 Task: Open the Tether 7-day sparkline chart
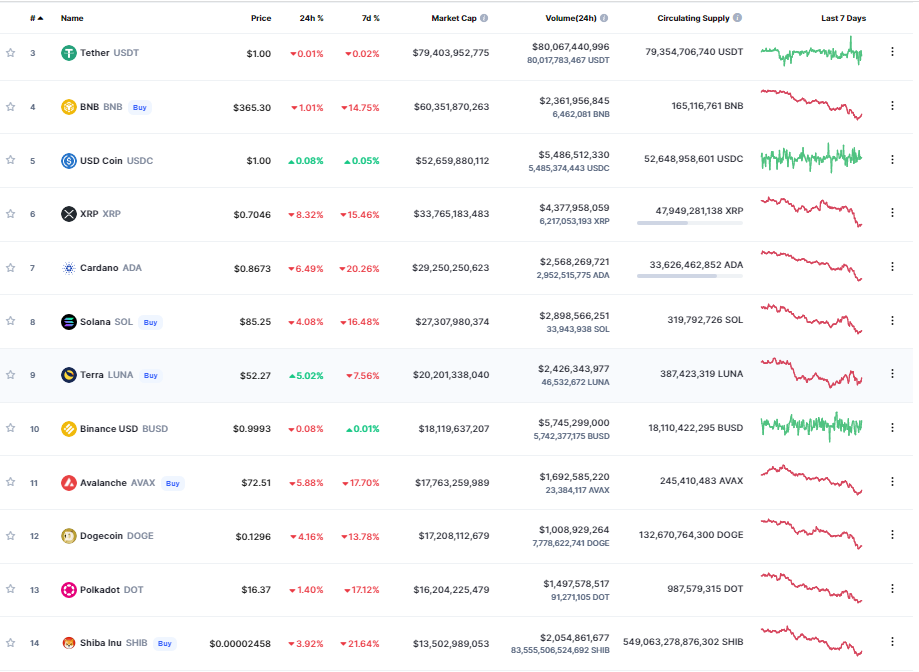tap(811, 52)
